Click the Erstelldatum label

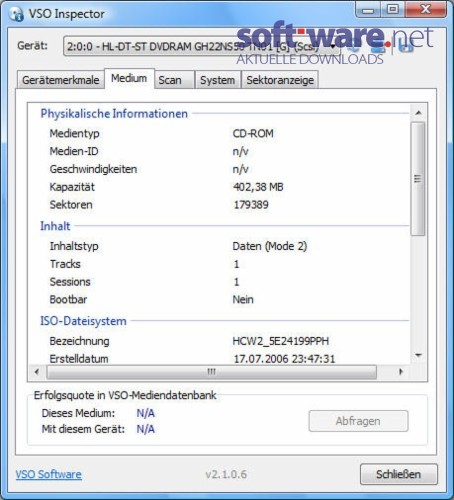[79, 359]
